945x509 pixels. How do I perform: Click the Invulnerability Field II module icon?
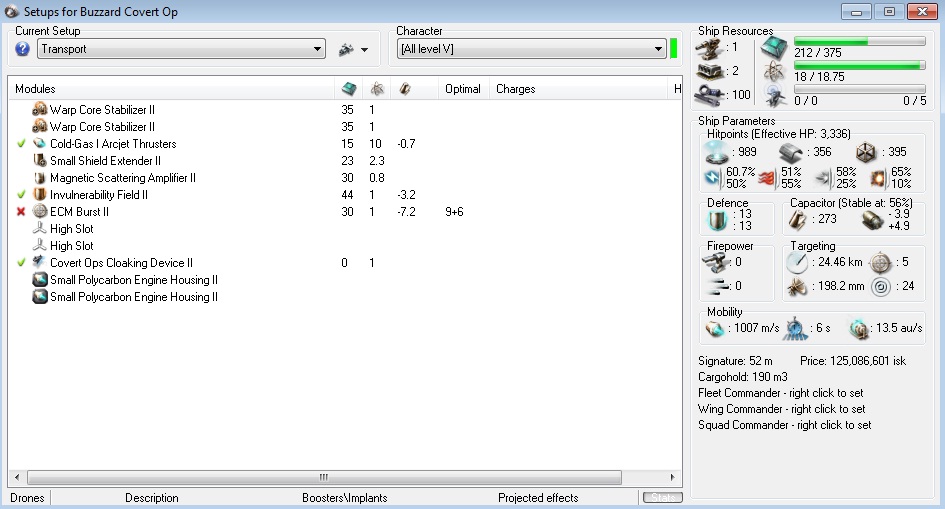tap(40, 195)
